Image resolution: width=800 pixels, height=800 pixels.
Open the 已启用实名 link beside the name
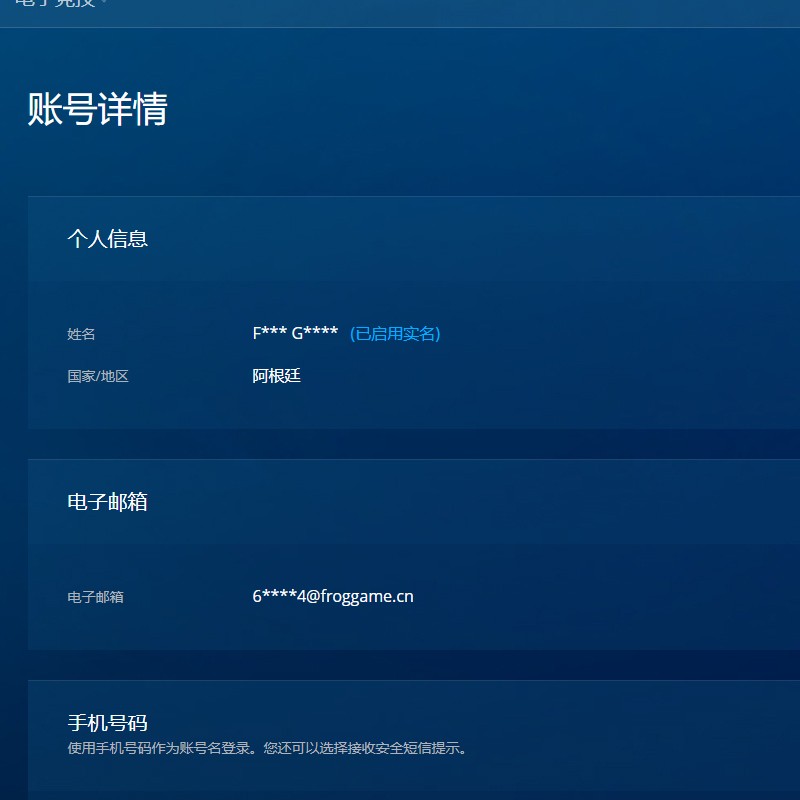tap(395, 334)
